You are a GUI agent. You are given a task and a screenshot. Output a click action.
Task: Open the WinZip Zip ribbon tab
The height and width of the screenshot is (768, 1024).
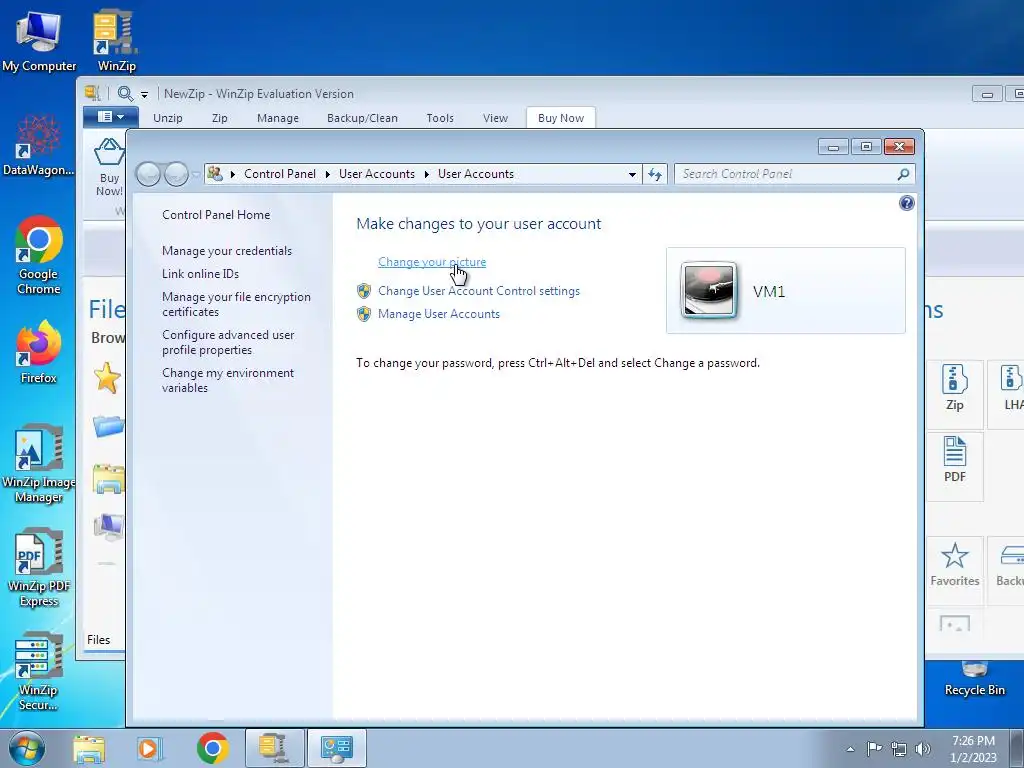point(219,118)
